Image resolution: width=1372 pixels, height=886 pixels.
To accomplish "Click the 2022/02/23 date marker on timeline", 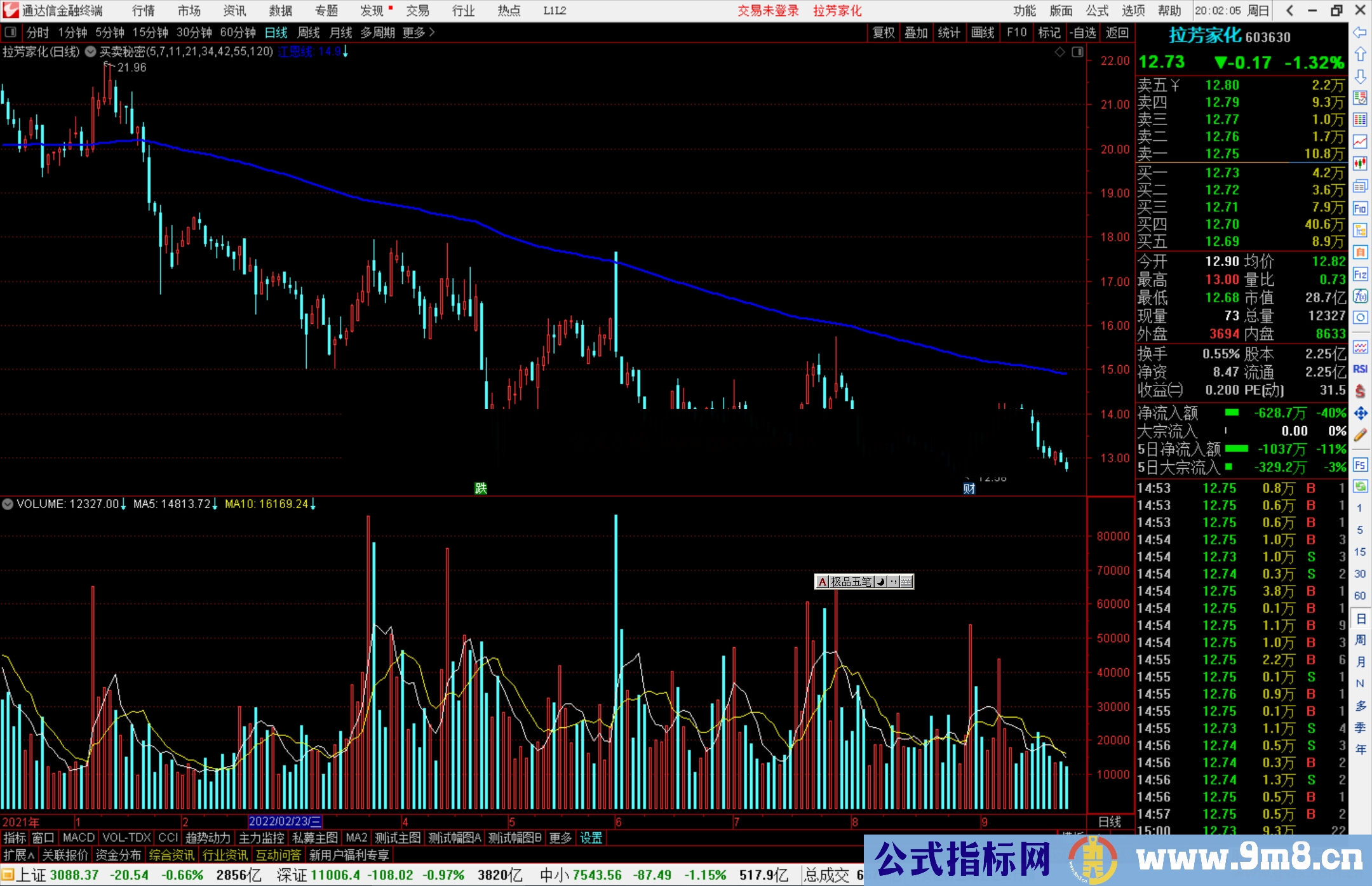I will coord(285,822).
